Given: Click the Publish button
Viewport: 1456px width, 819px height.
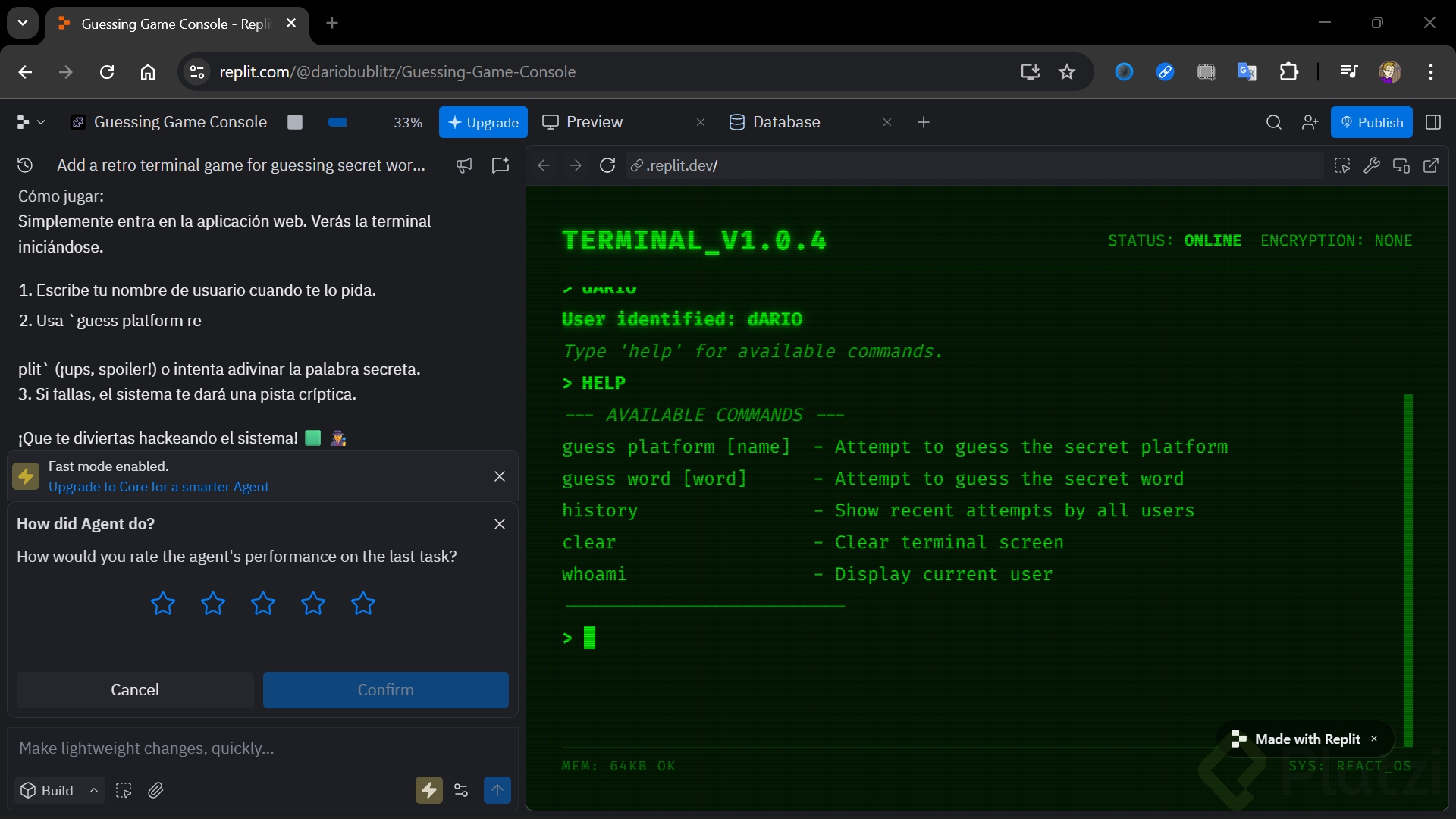Looking at the screenshot, I should coord(1371,122).
